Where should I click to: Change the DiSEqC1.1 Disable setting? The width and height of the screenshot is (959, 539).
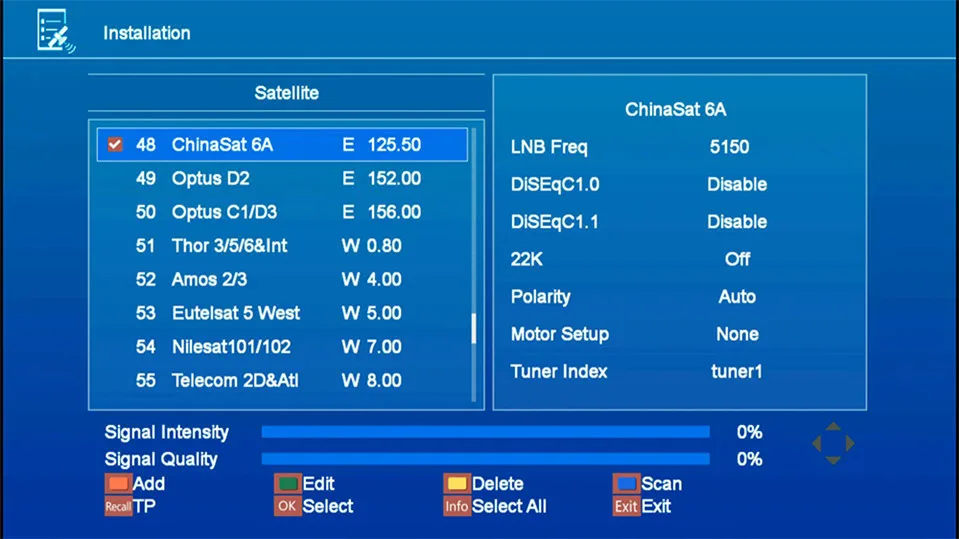click(737, 221)
